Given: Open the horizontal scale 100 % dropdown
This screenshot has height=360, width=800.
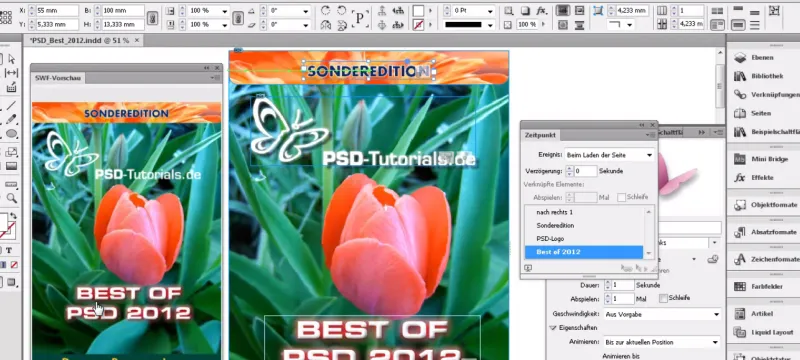Looking at the screenshot, I should coord(224,11).
